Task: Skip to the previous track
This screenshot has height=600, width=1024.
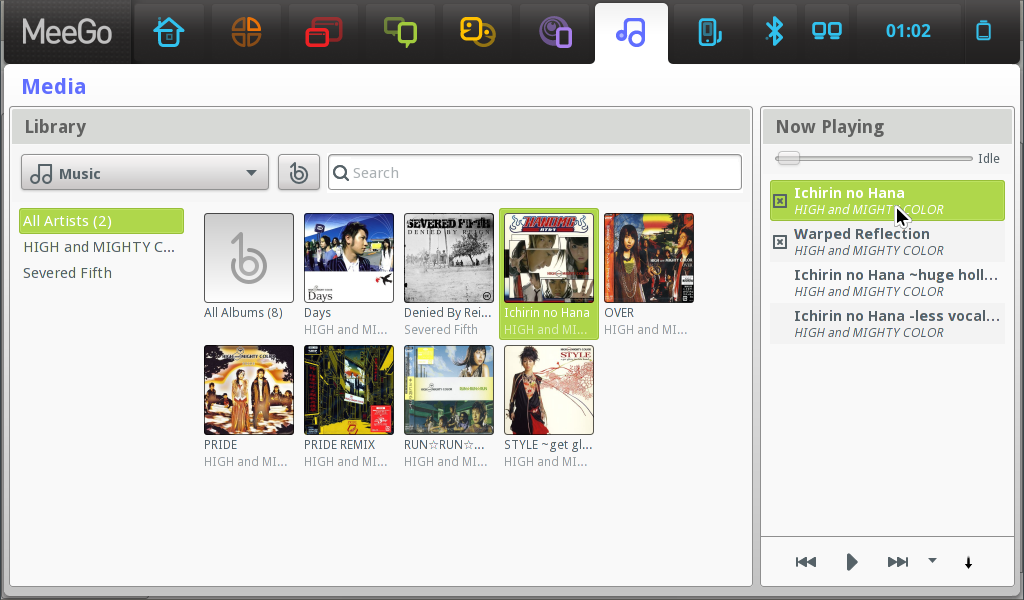Action: [806, 561]
